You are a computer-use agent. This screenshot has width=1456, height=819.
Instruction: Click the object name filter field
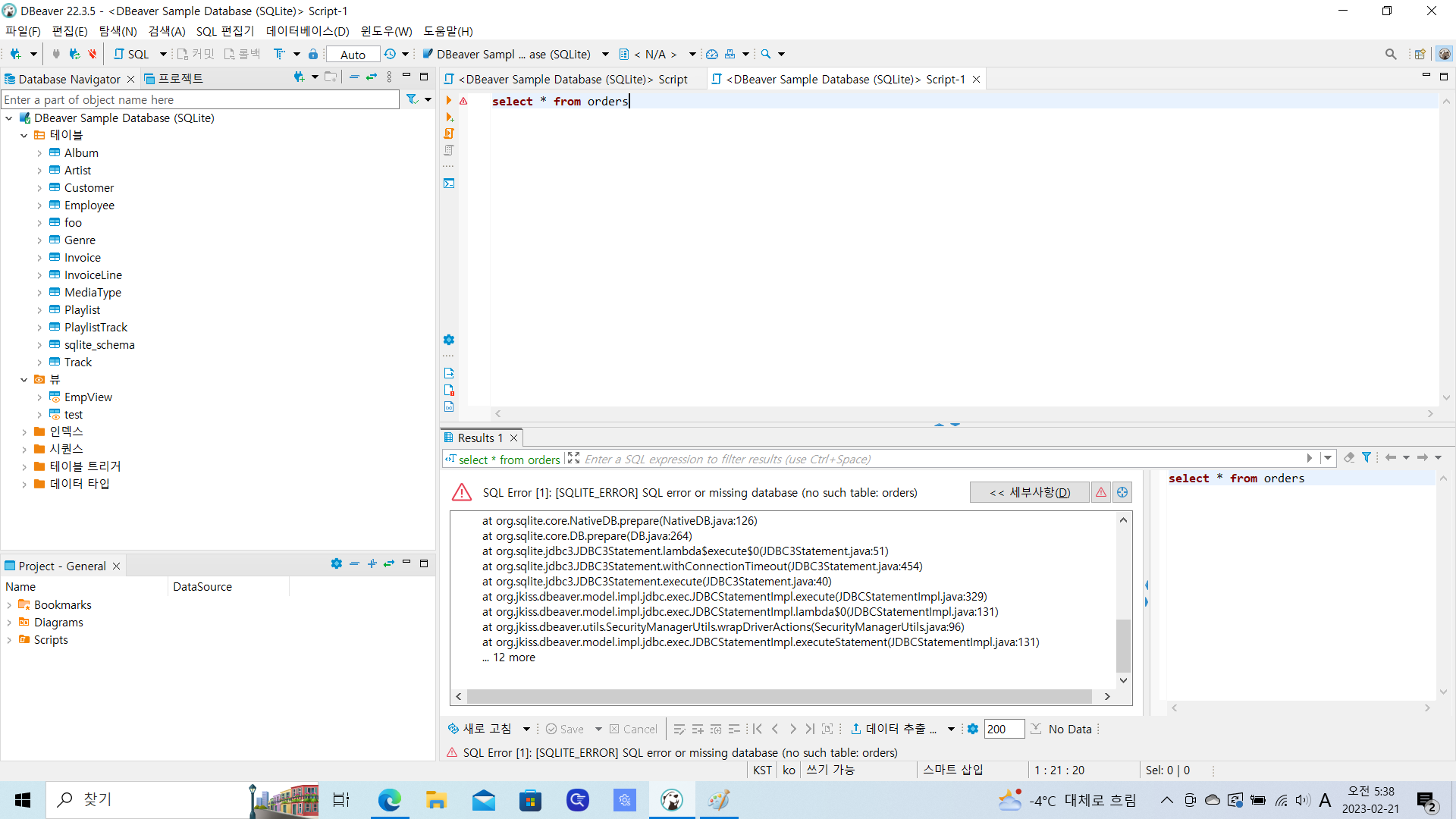[x=200, y=99]
